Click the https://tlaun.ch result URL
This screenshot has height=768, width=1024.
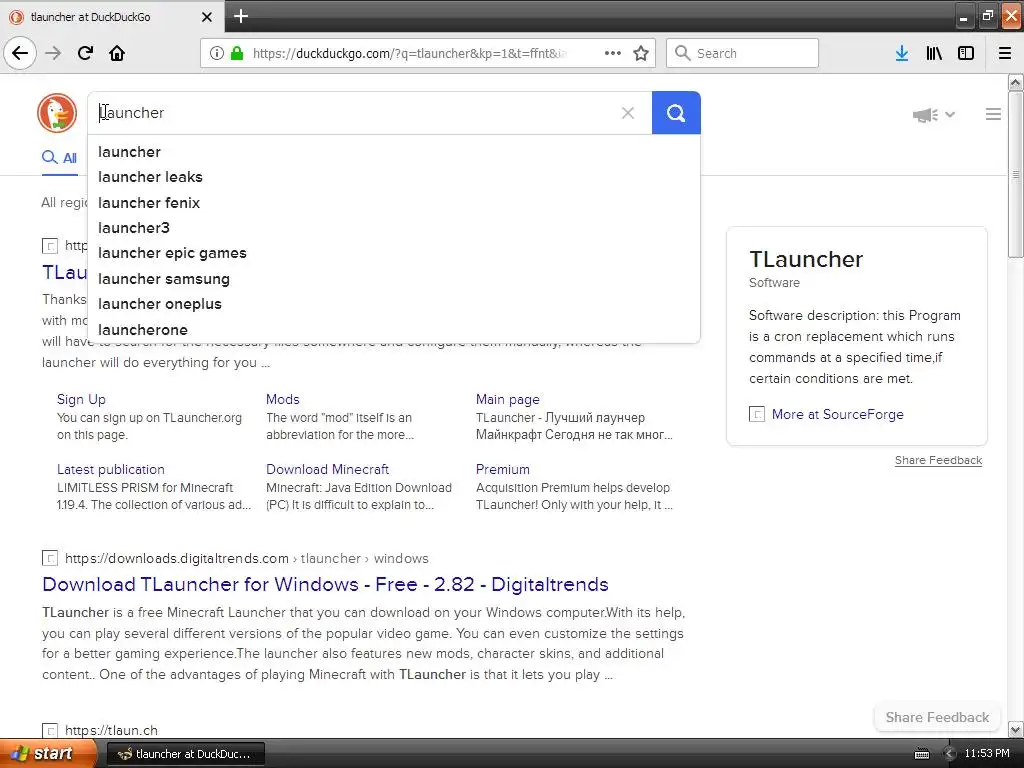pyautogui.click(x=111, y=730)
